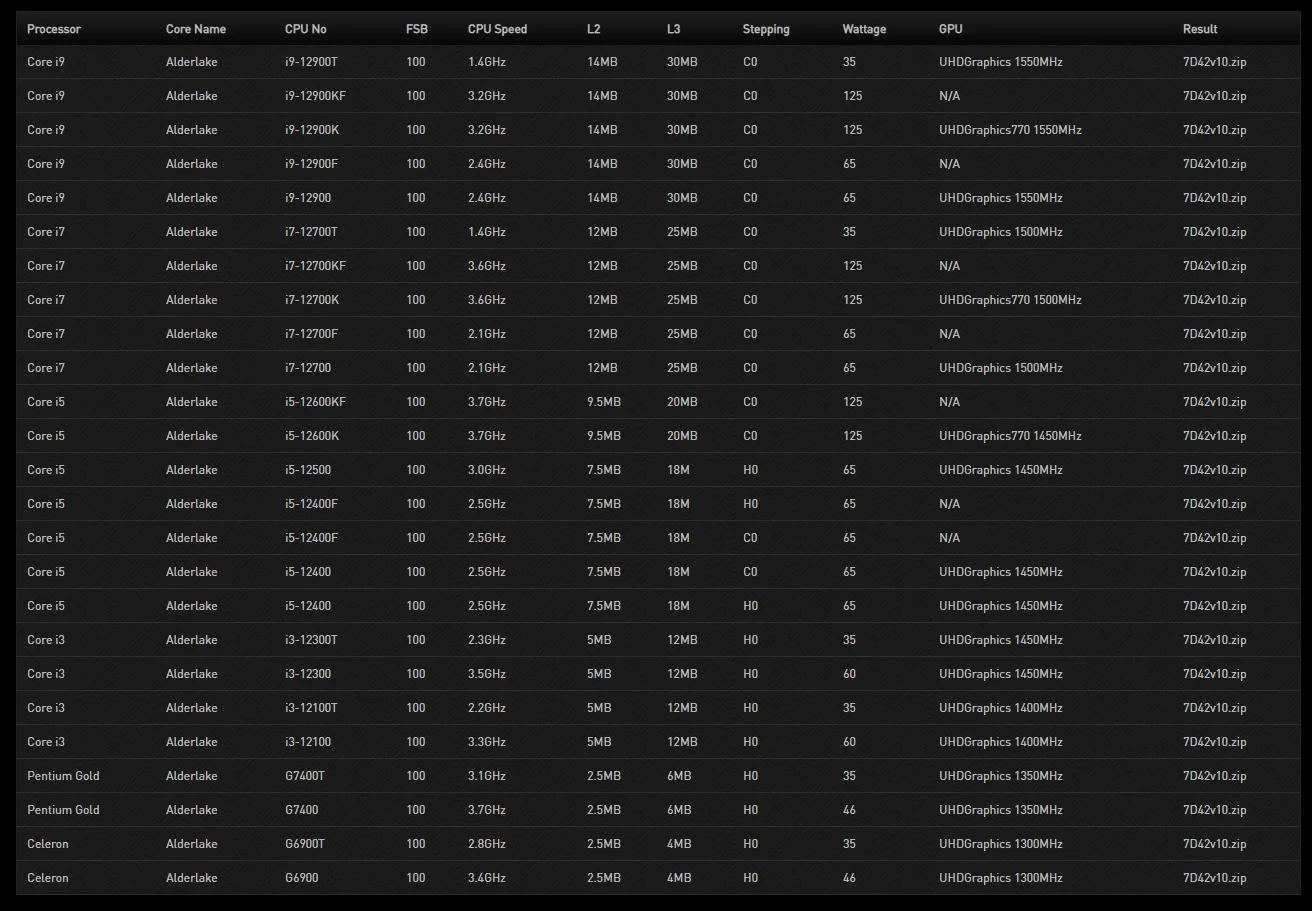Image resolution: width=1312 pixels, height=911 pixels.
Task: Click the G7400T CPU number
Action: click(x=305, y=776)
